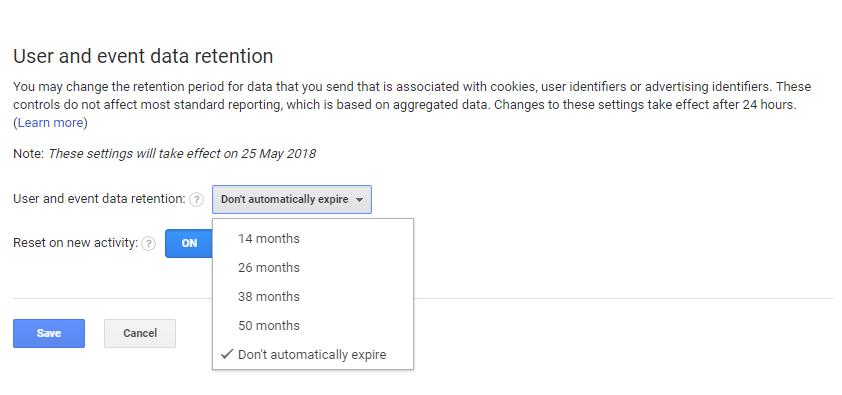Viewport: 842px width, 395px height.
Task: Click the Reset on new activity label
Action: [76, 243]
